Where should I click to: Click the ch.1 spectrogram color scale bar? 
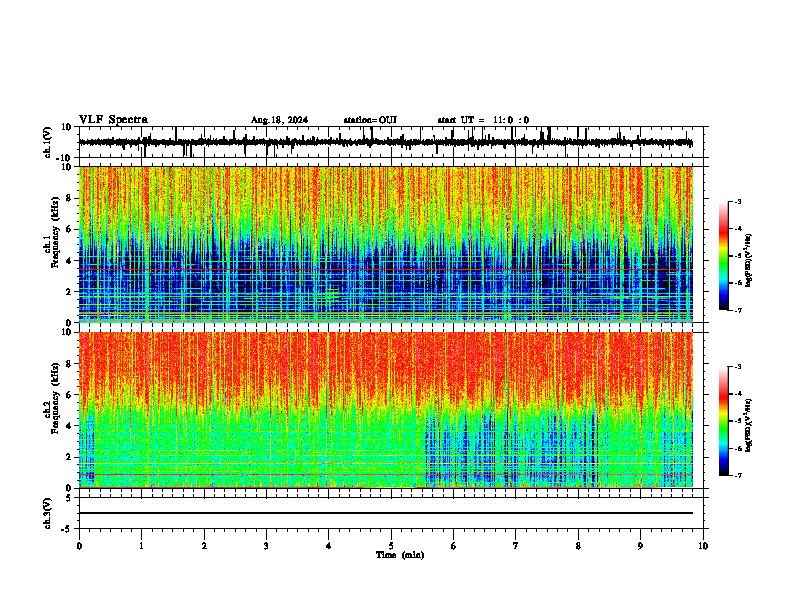[x=724, y=255]
